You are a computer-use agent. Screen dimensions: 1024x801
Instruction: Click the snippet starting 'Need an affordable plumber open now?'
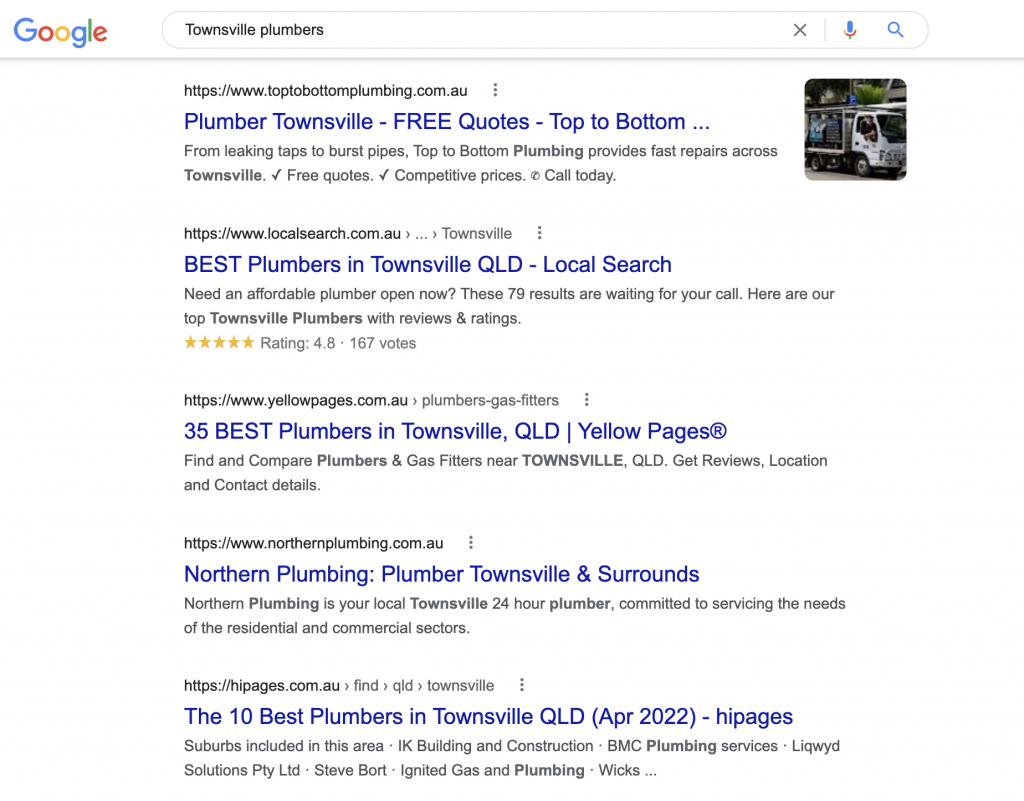(x=509, y=306)
